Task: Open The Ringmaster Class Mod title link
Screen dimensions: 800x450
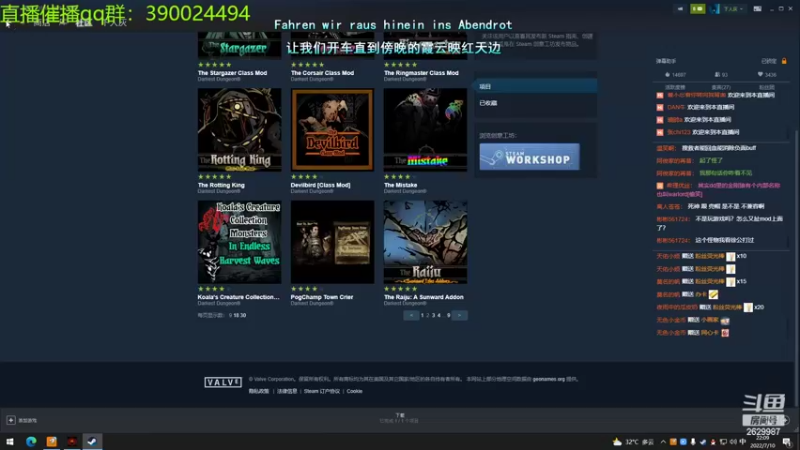Action: (421, 73)
